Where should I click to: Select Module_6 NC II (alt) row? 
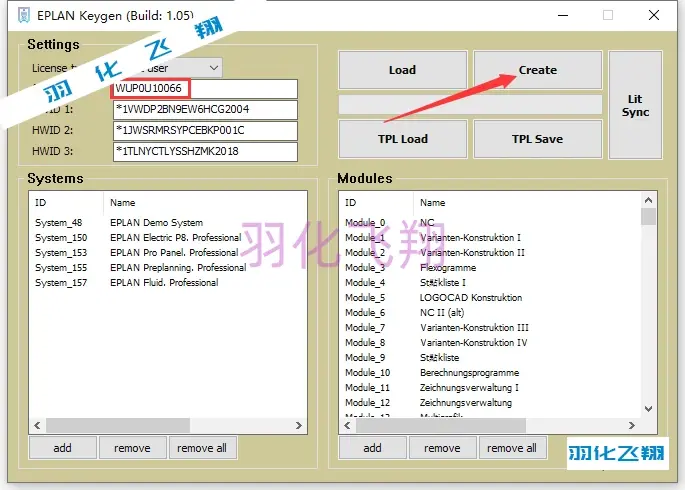point(490,313)
